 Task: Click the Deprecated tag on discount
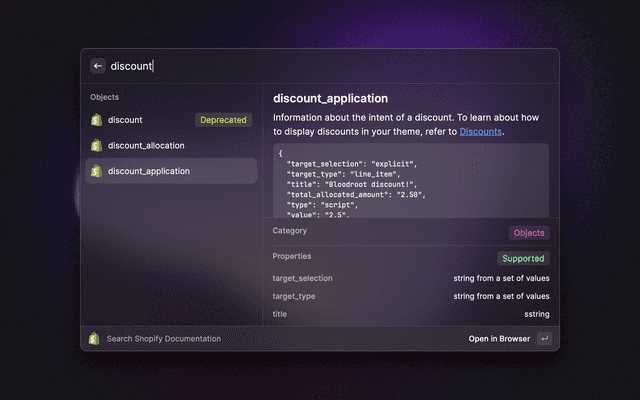[223, 120]
